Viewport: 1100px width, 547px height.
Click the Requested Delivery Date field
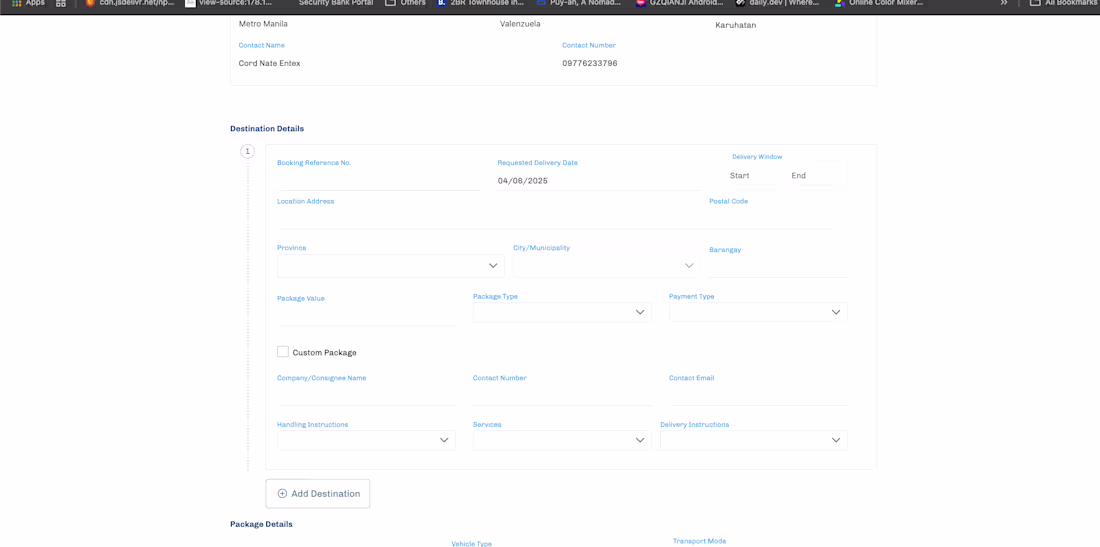[598, 181]
